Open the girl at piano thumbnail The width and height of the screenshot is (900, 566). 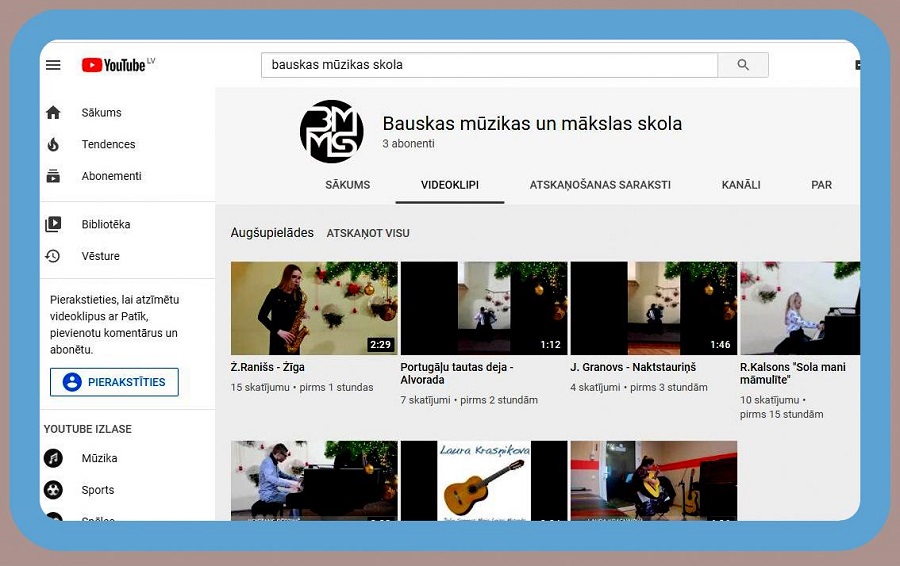point(800,308)
